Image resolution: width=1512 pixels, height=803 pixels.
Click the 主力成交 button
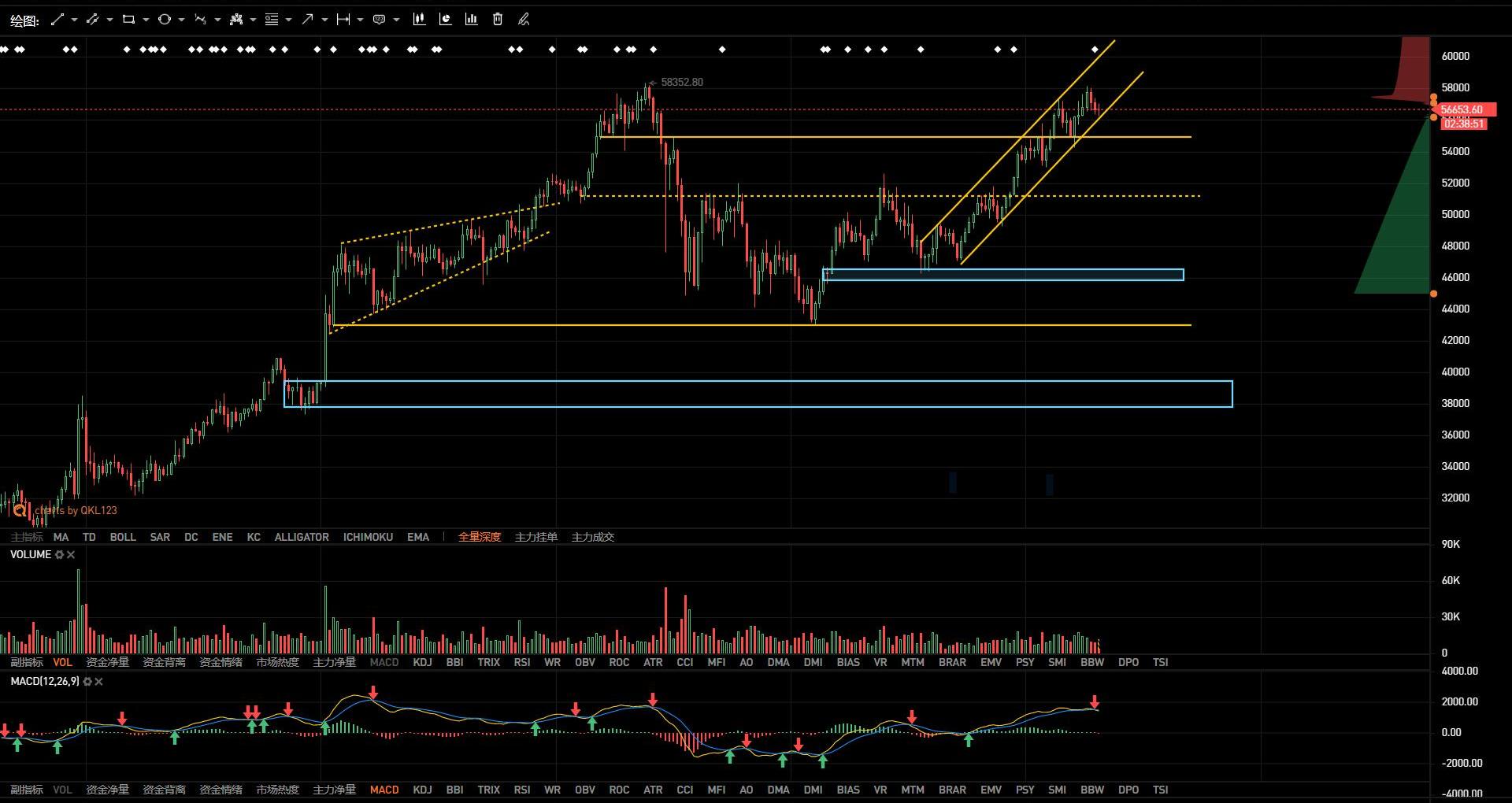592,537
